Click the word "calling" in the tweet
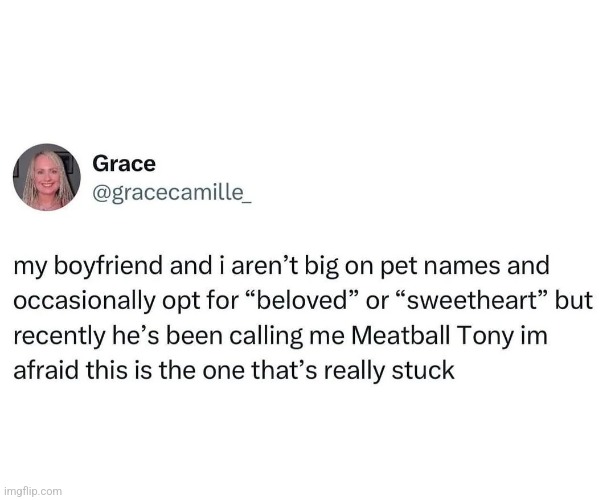This screenshot has height=500, width=615. pyautogui.click(x=266, y=337)
